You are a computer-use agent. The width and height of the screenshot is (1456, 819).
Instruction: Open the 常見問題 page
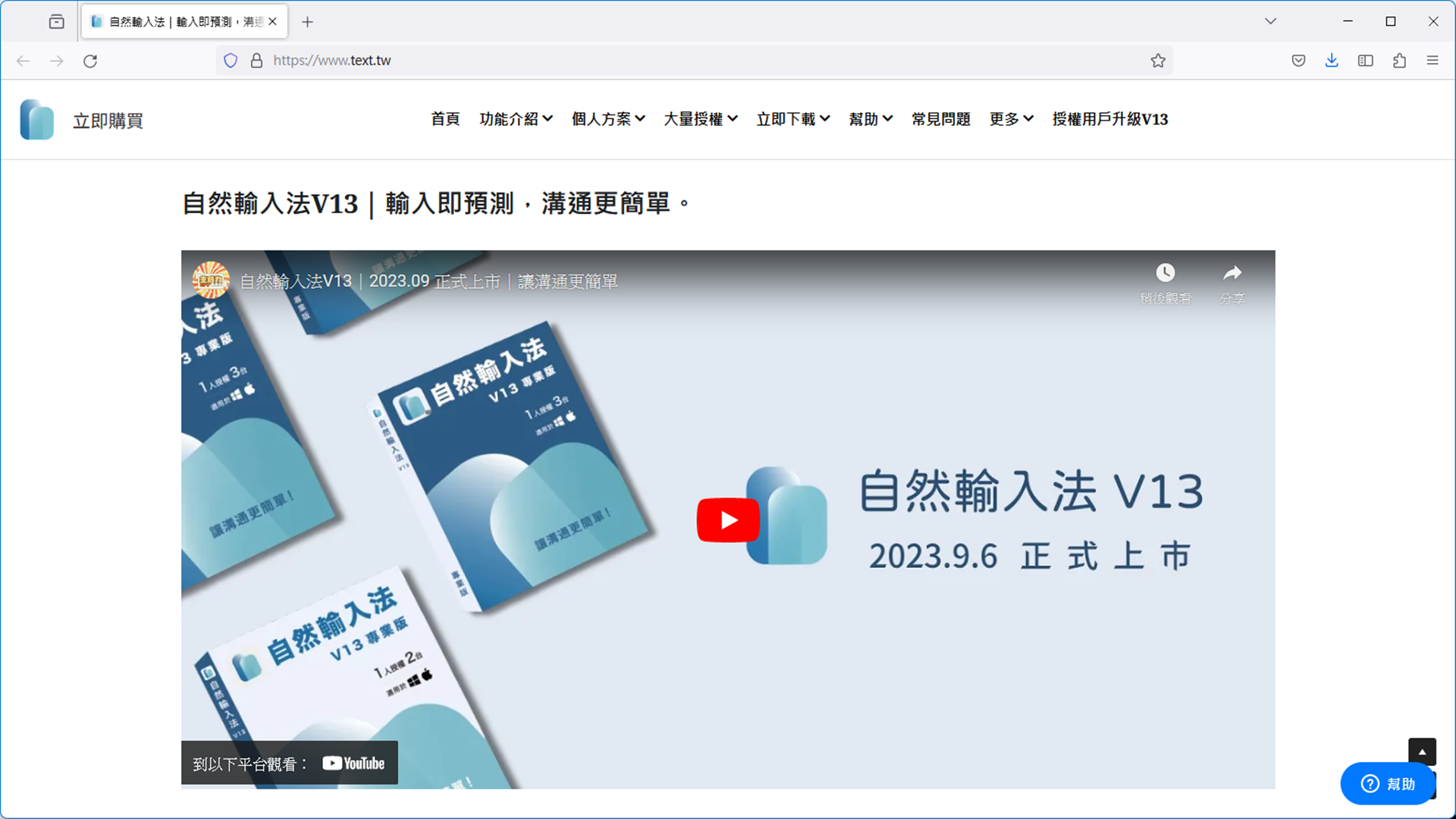[941, 119]
